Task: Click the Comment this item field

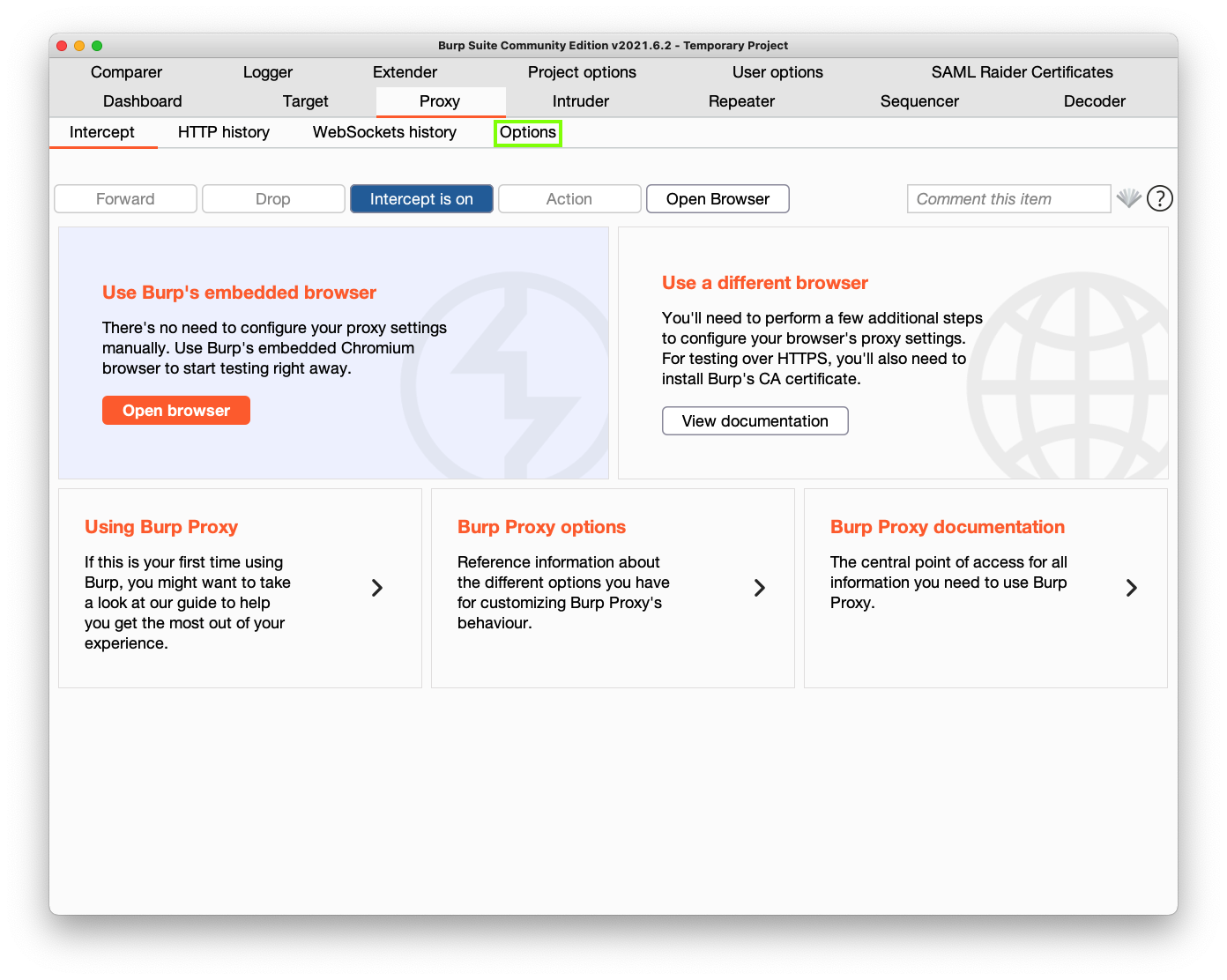Action: point(1009,199)
